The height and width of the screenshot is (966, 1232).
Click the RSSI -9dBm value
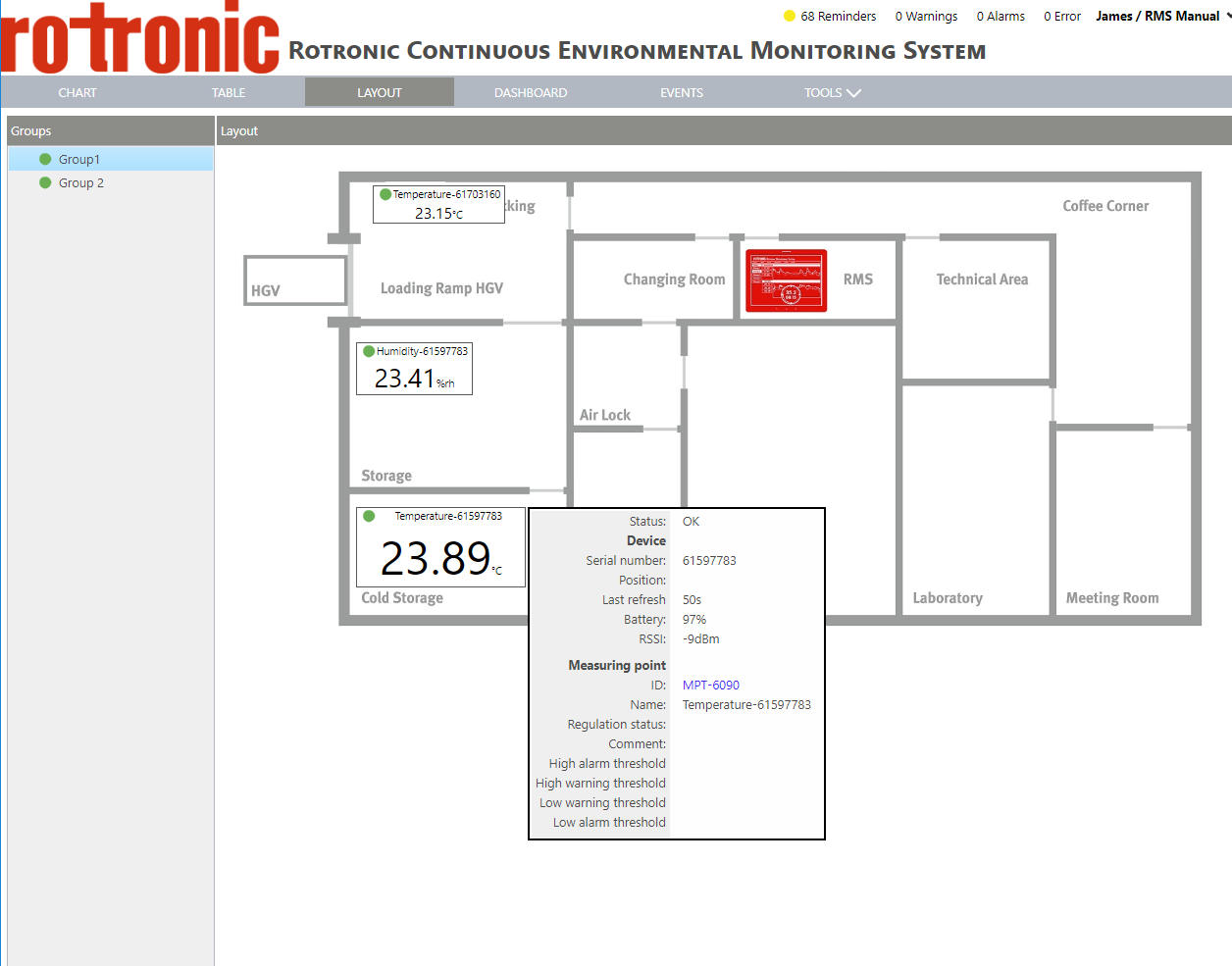(x=701, y=639)
